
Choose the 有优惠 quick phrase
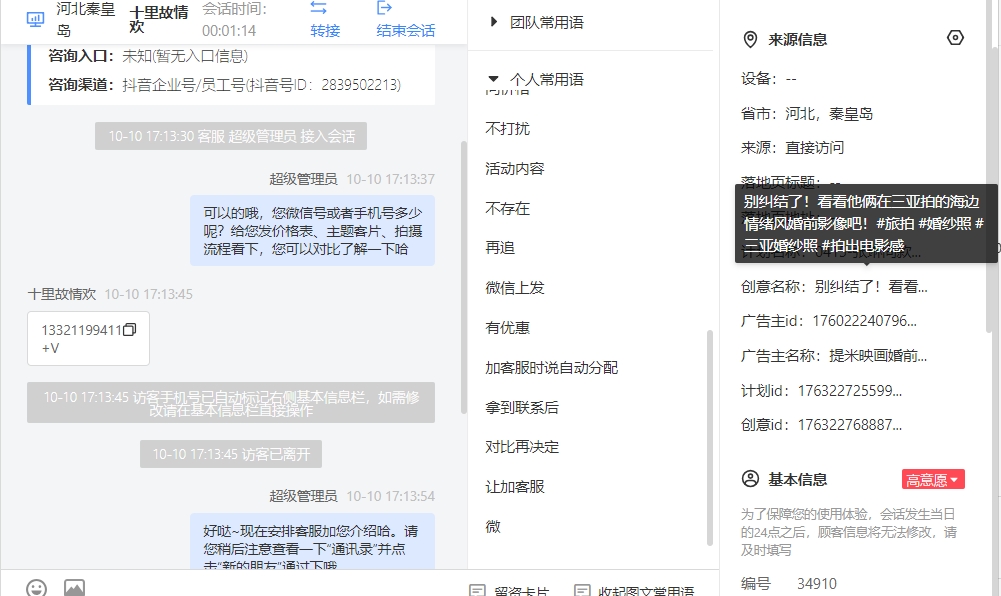508,327
